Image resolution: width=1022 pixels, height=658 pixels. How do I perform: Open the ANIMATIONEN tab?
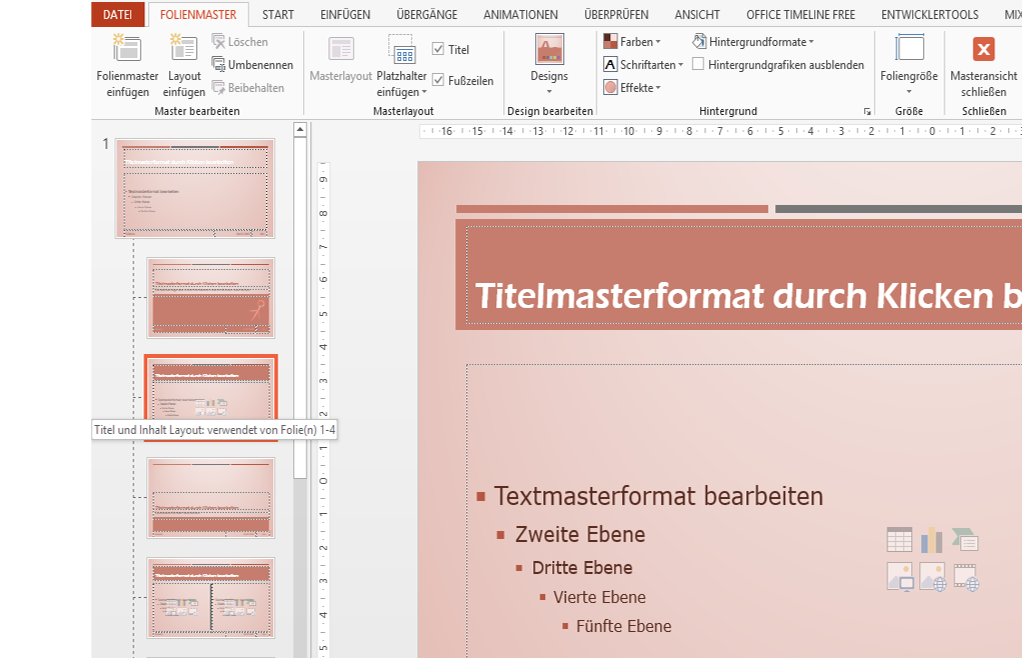520,15
